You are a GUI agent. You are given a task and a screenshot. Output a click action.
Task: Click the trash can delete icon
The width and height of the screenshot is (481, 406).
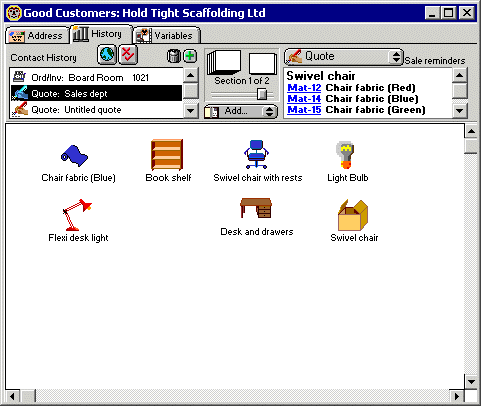click(173, 56)
